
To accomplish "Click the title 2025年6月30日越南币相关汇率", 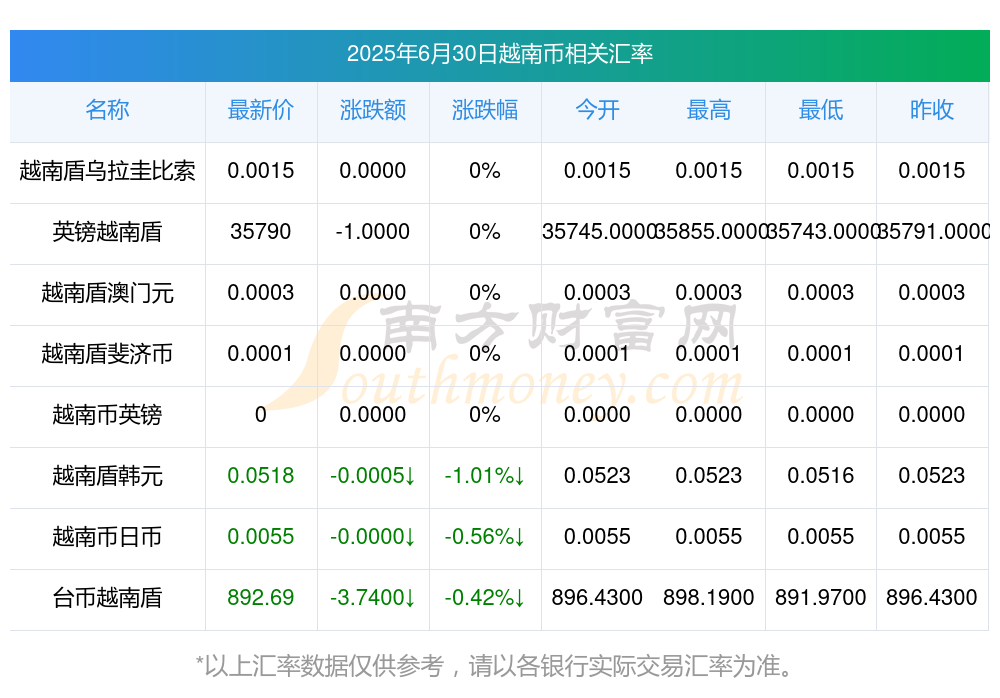I will (499, 54).
